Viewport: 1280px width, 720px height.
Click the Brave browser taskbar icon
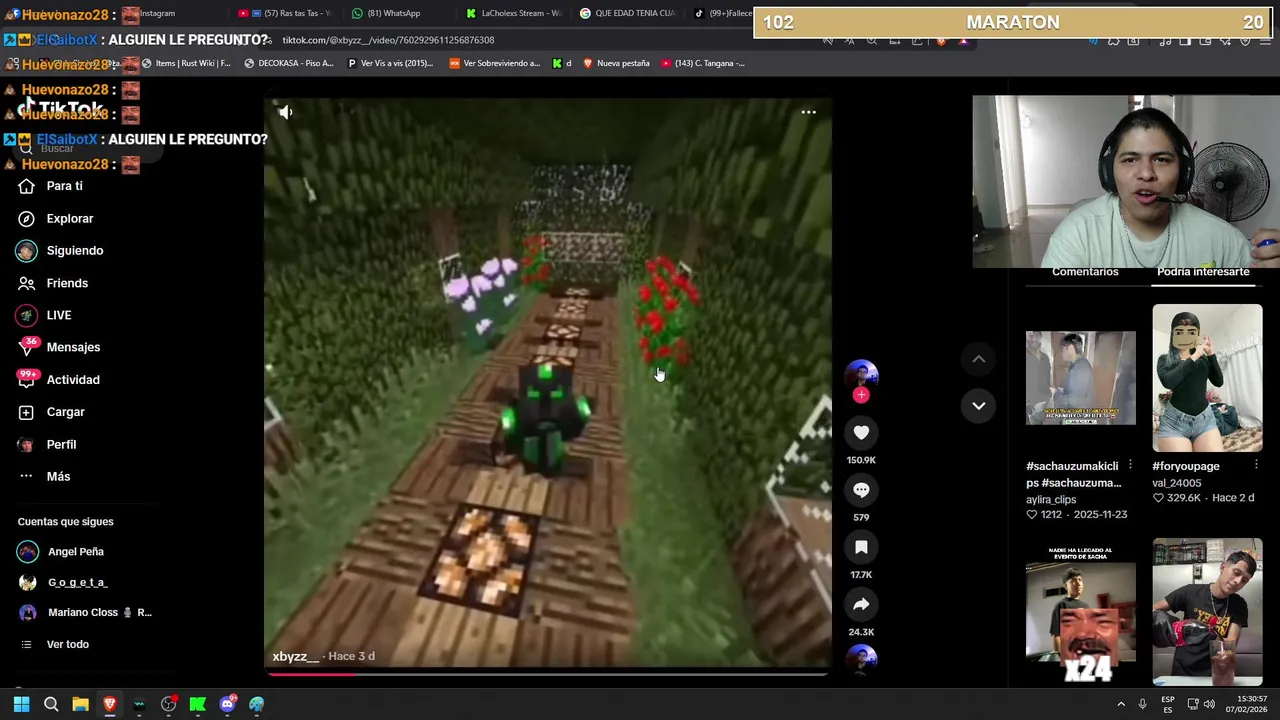[x=110, y=705]
